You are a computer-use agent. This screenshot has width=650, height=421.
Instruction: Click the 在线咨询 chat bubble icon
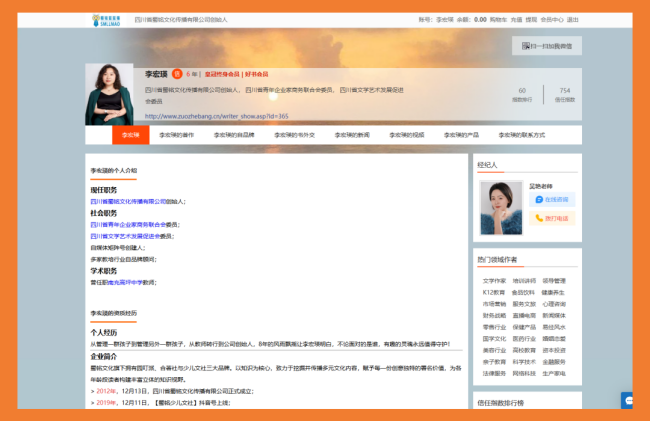pos(537,199)
